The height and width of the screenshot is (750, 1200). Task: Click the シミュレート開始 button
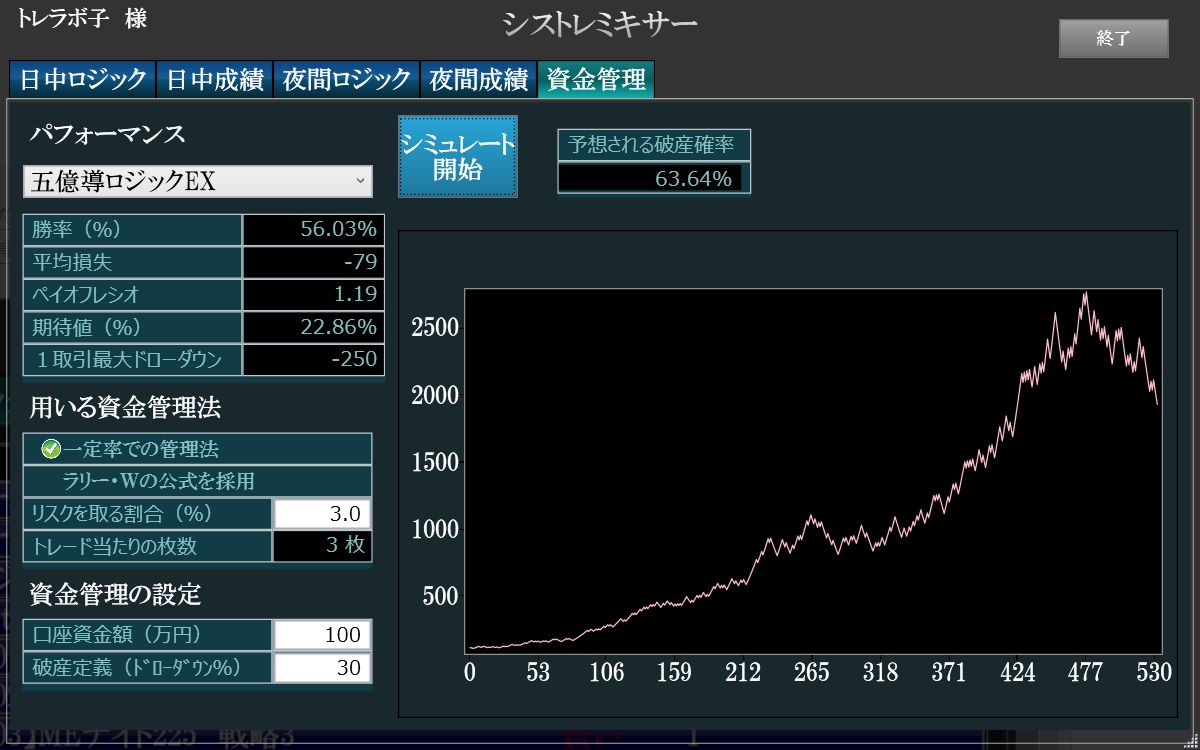coord(458,156)
